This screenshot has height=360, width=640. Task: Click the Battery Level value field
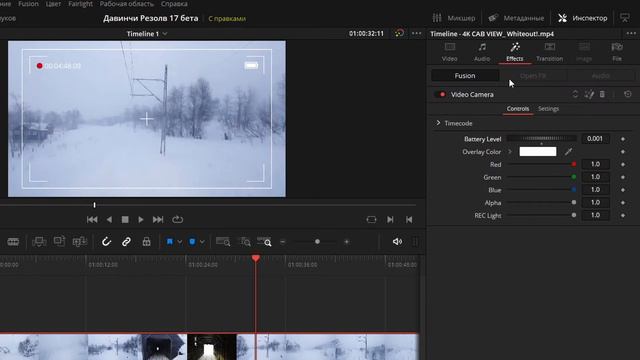tap(595, 139)
